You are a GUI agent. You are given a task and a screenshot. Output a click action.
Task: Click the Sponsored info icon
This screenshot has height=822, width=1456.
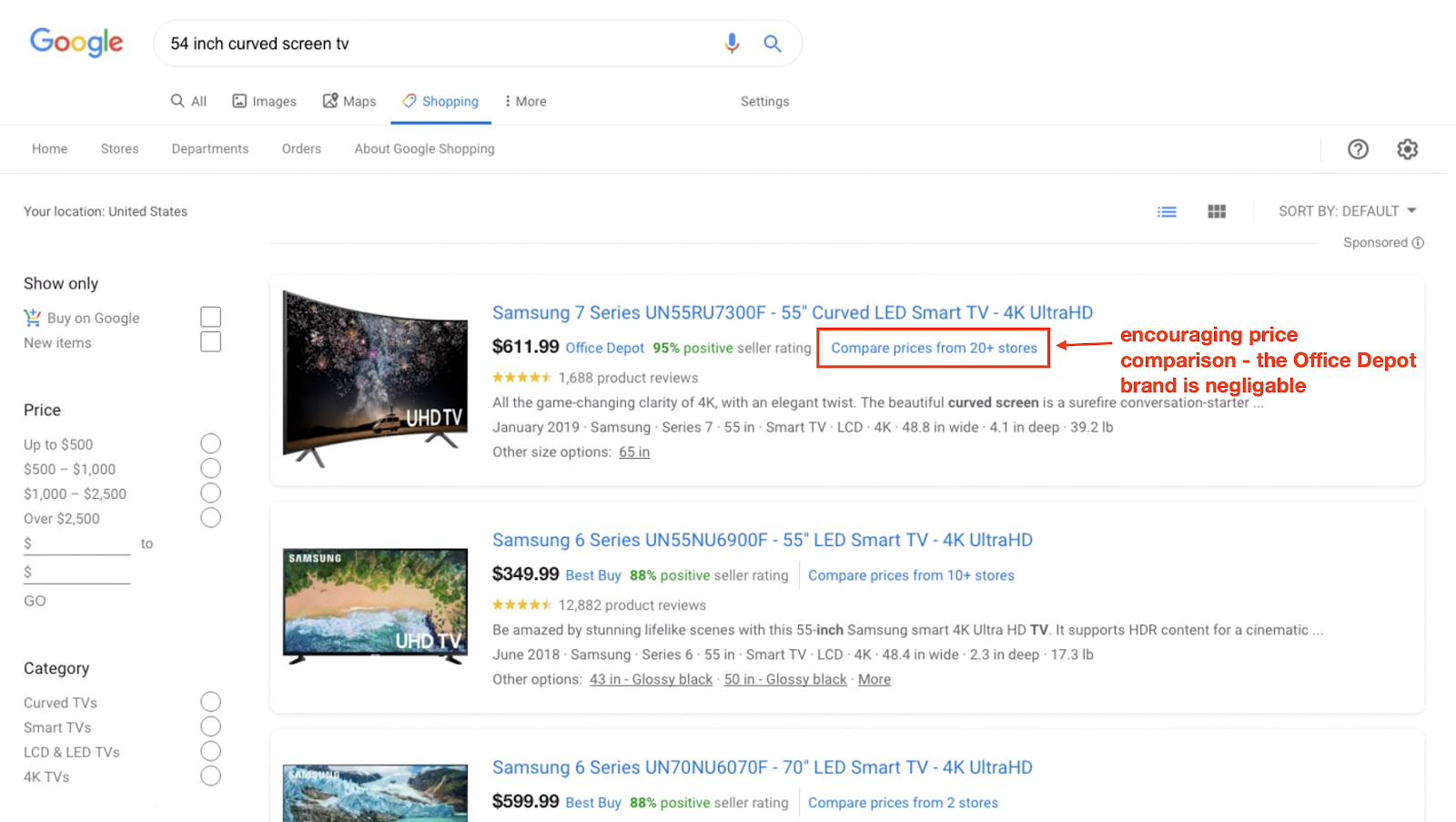coord(1418,242)
